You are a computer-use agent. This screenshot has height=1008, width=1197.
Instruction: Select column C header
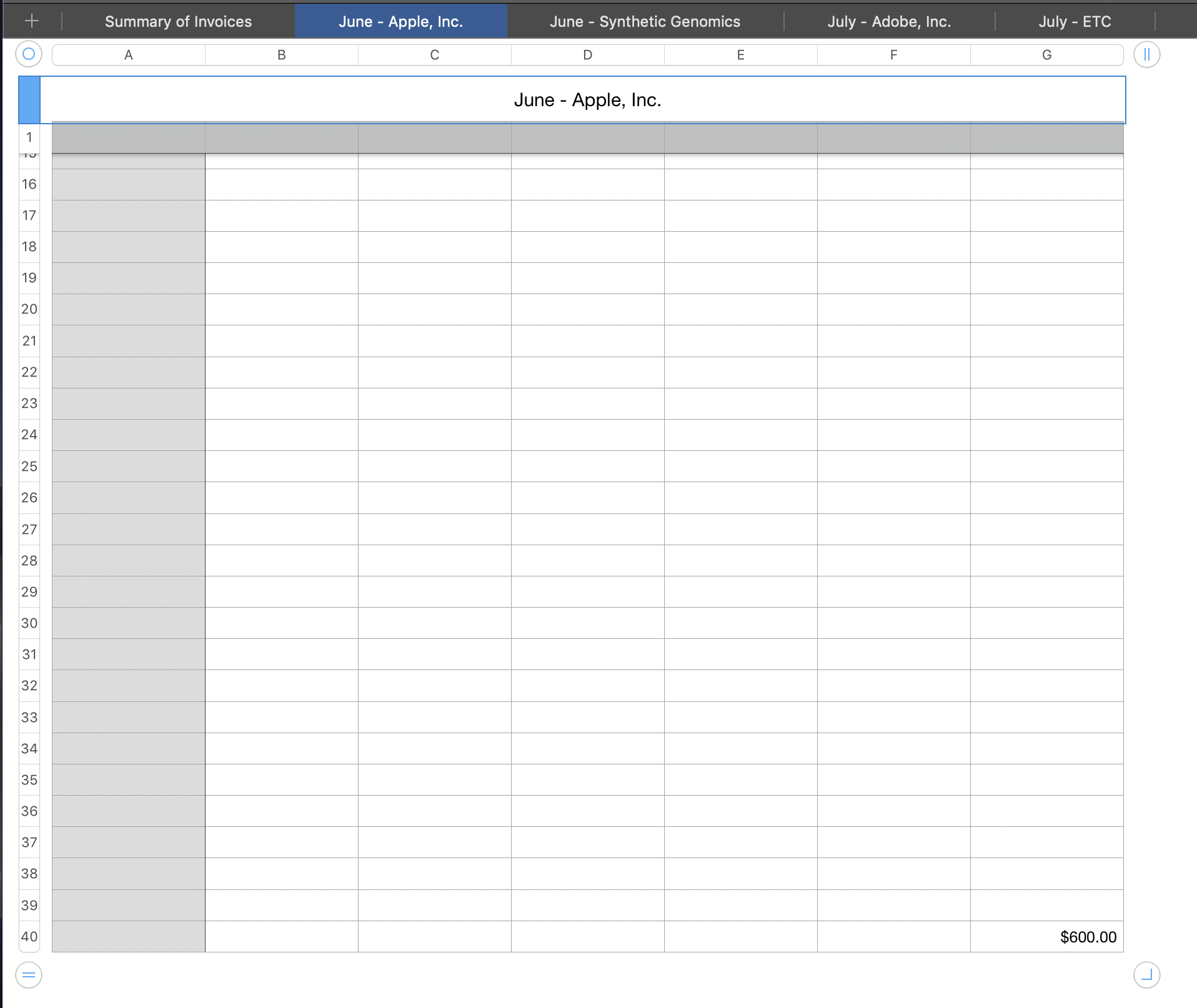[x=435, y=55]
